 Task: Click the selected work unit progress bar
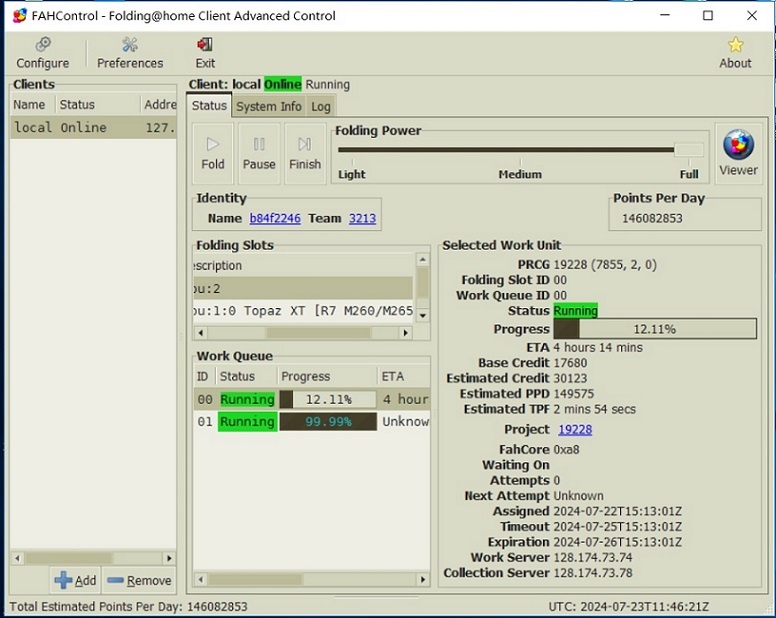pos(655,329)
